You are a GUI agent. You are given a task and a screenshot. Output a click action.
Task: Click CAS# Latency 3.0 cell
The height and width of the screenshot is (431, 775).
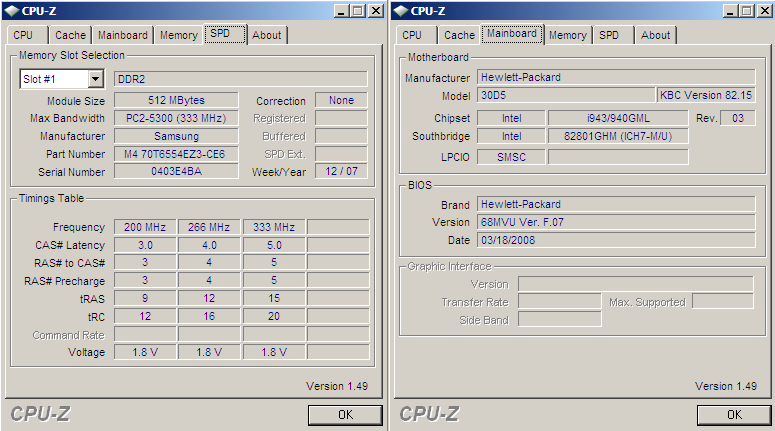click(145, 245)
